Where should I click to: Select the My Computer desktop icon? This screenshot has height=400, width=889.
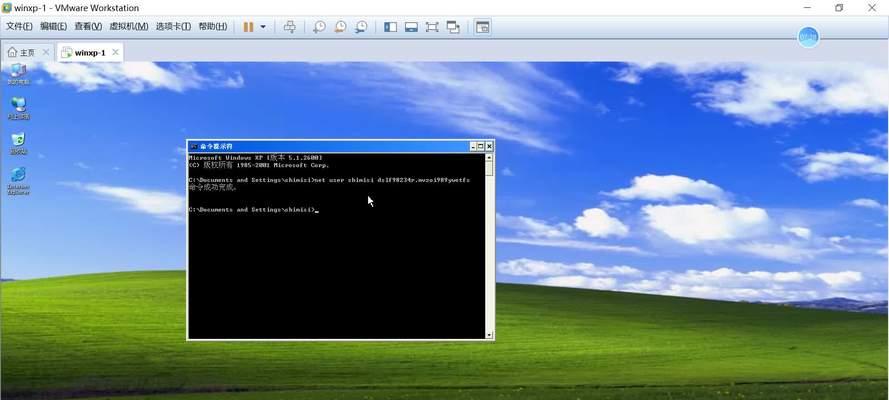click(x=18, y=74)
